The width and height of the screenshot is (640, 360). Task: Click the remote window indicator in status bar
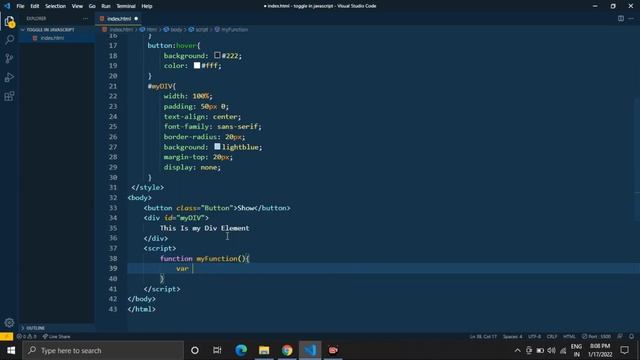click(x=7, y=336)
